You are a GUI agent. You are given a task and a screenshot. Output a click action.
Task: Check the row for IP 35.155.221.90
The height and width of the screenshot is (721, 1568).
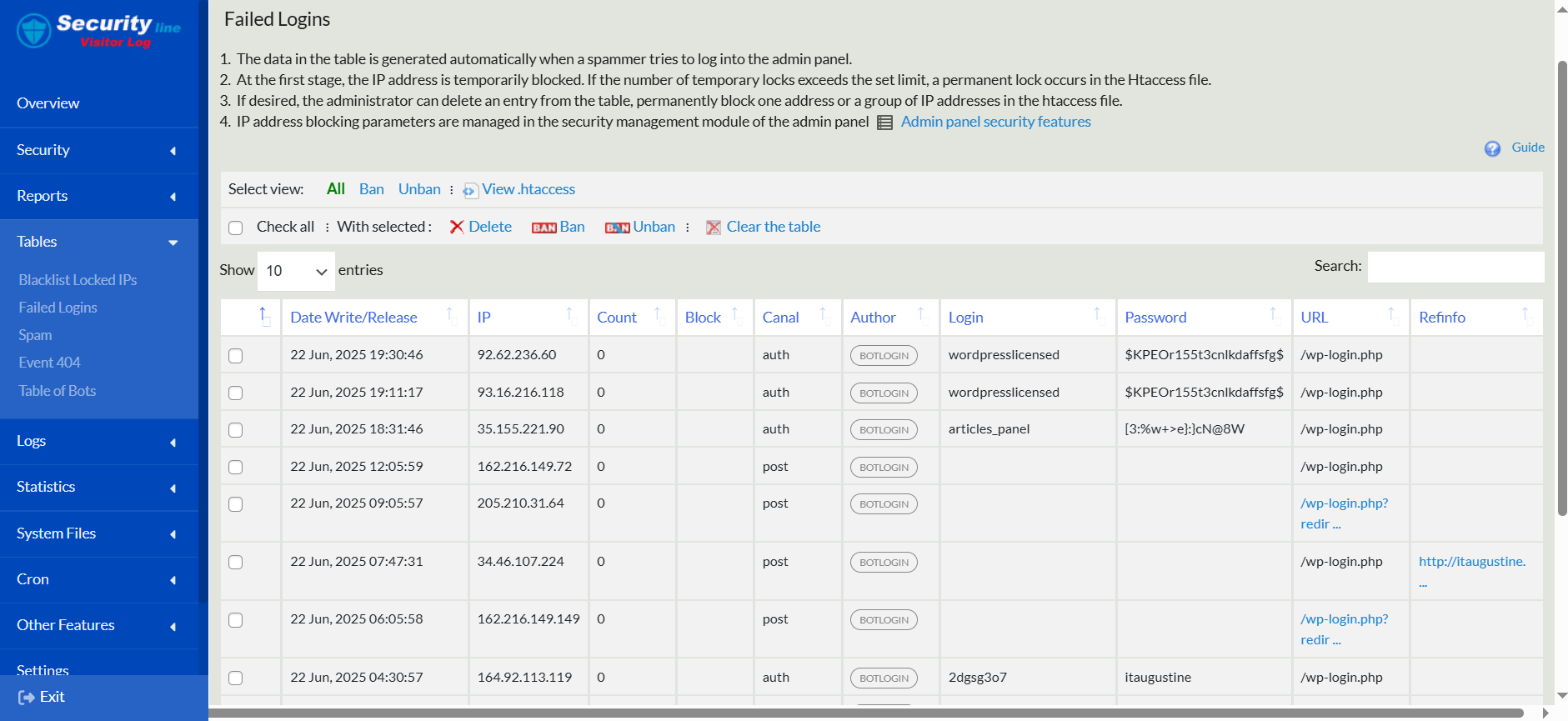[x=236, y=430]
